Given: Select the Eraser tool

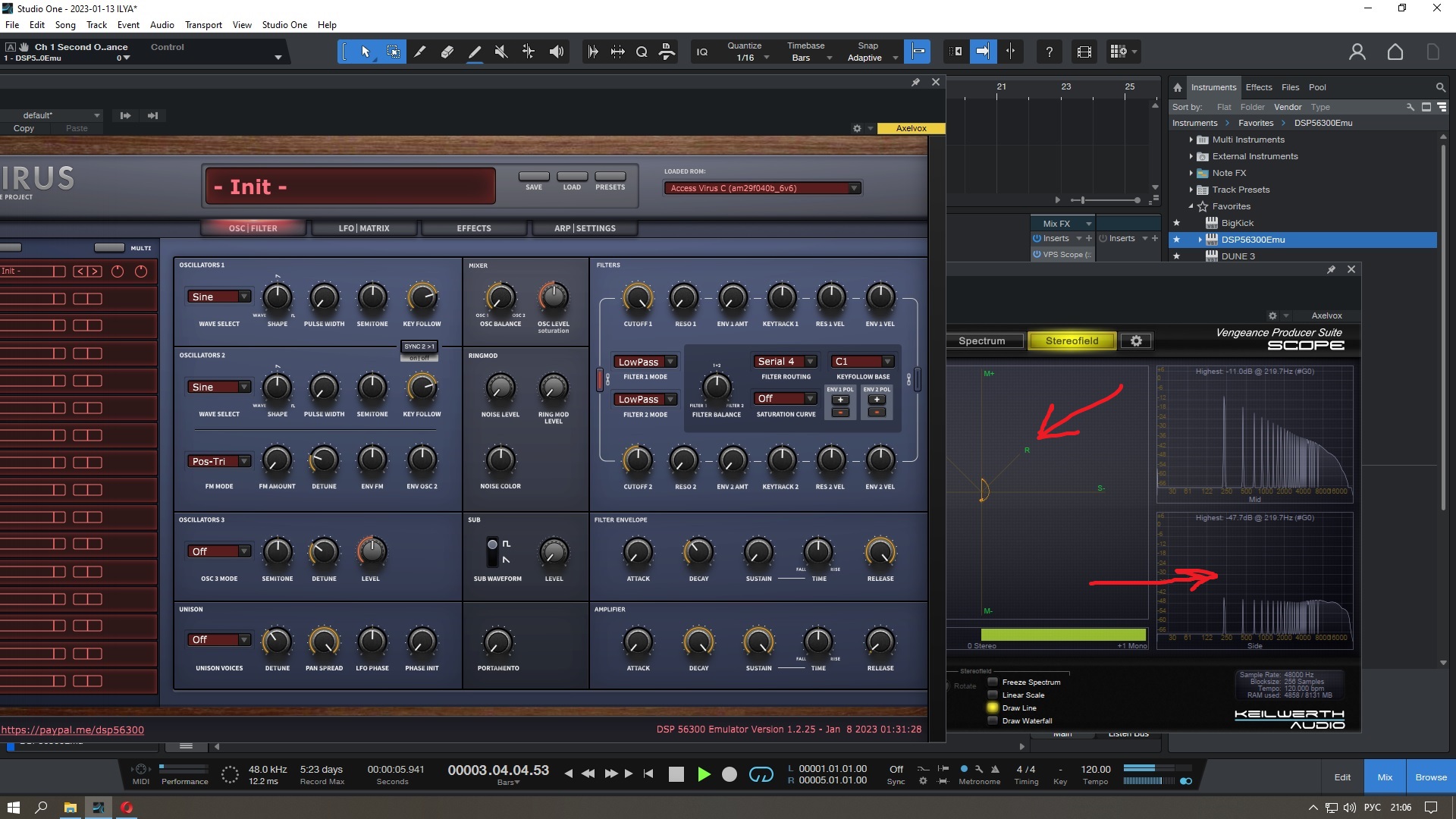Looking at the screenshot, I should (447, 52).
